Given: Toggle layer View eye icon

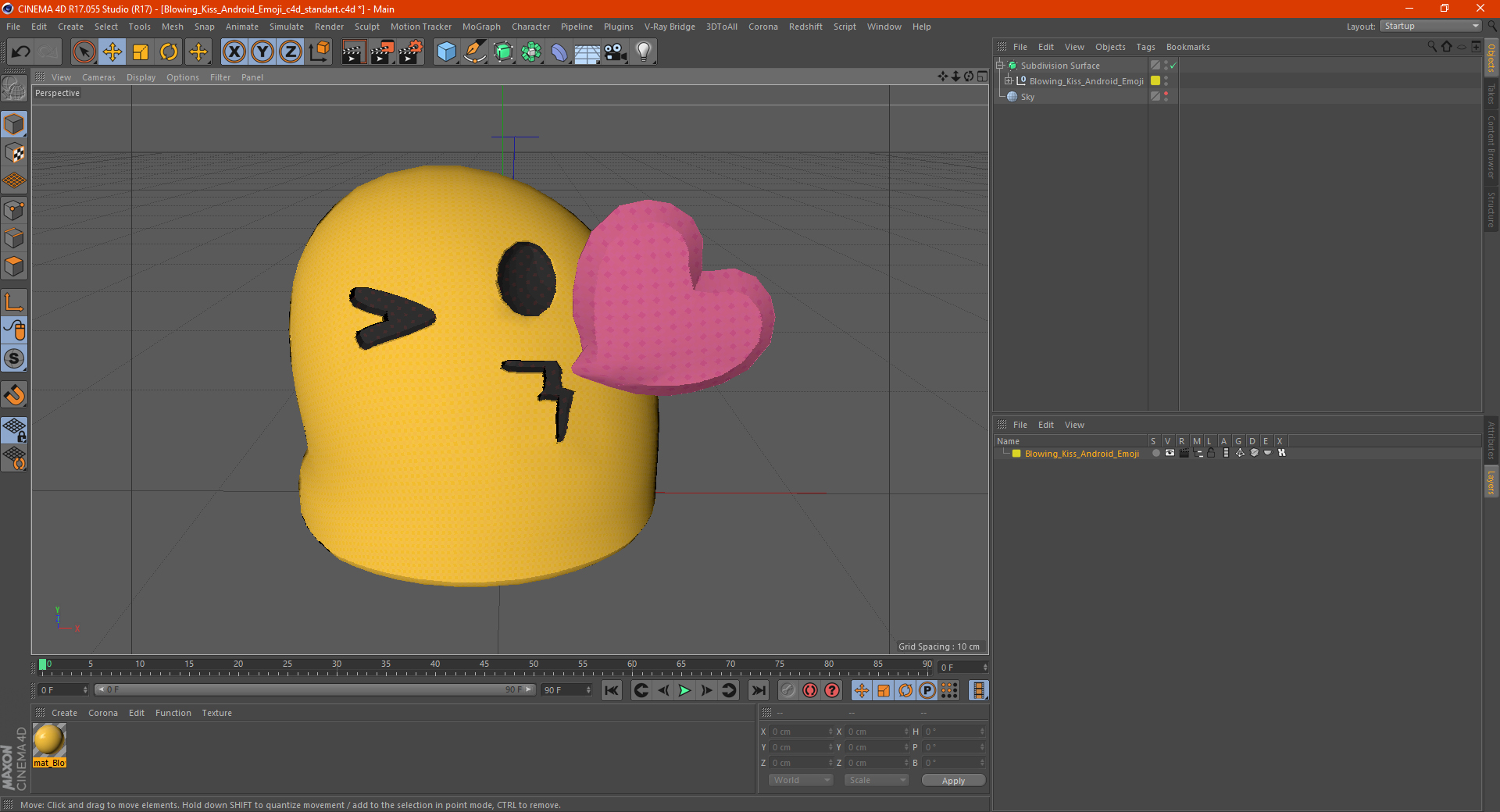Looking at the screenshot, I should [x=1170, y=454].
